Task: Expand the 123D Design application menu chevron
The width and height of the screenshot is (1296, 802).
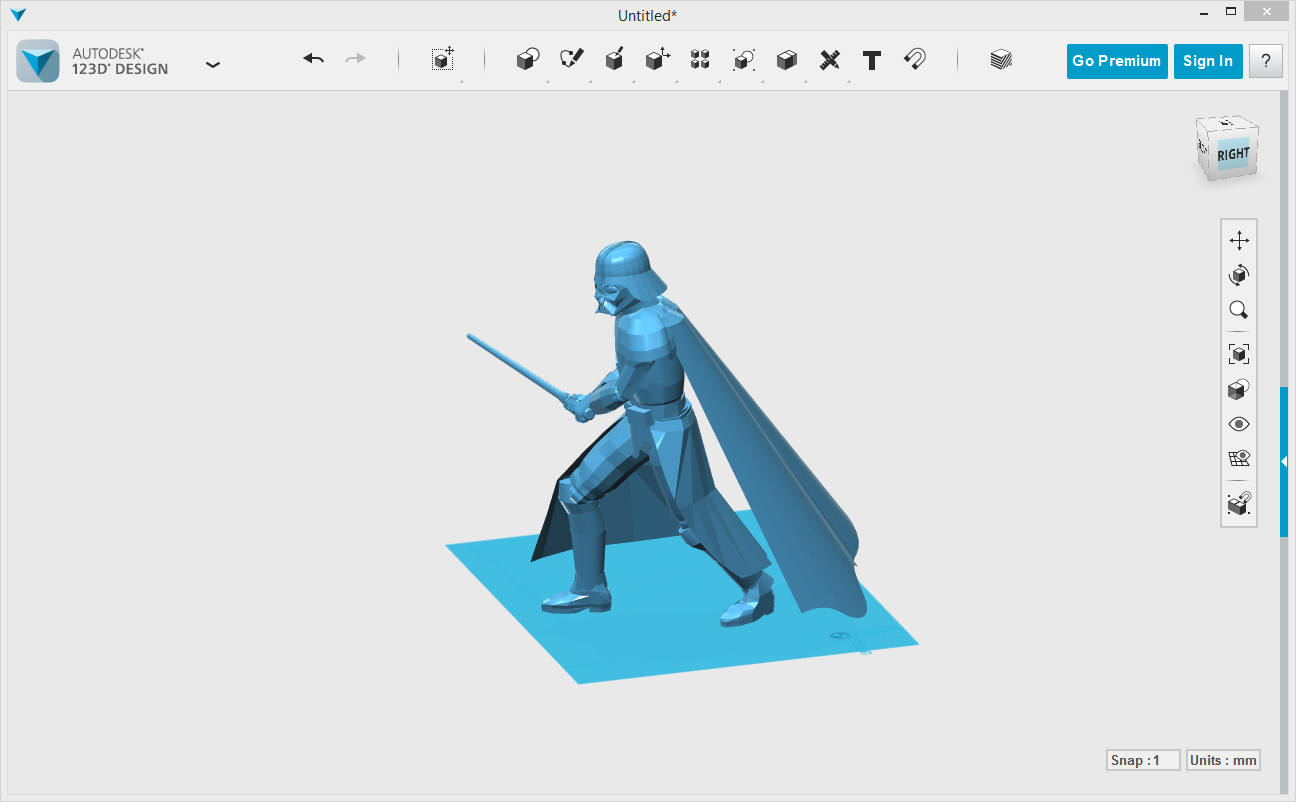Action: pyautogui.click(x=212, y=64)
